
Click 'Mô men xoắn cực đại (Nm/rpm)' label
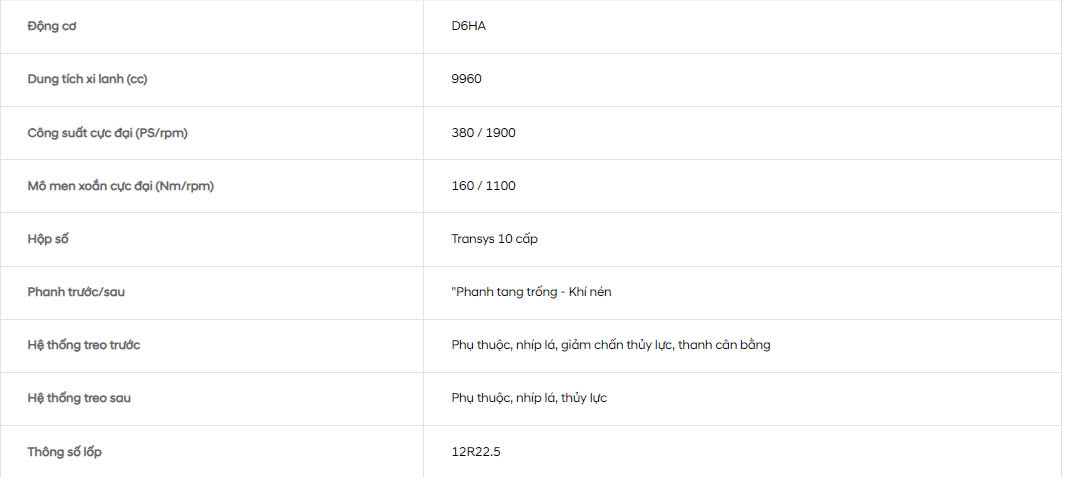coord(120,186)
